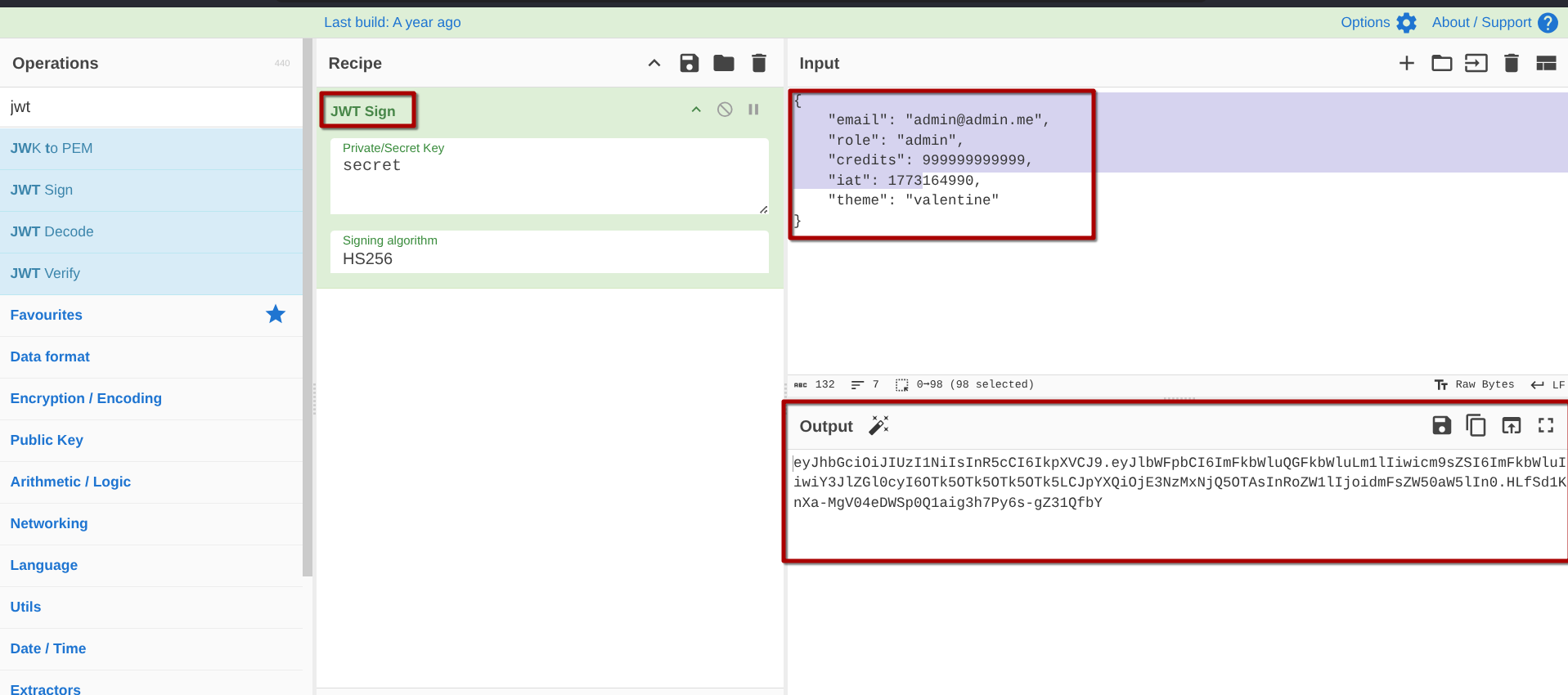Click the magic wand in Output
Viewport: 1568px width, 695px height.
pos(878,425)
